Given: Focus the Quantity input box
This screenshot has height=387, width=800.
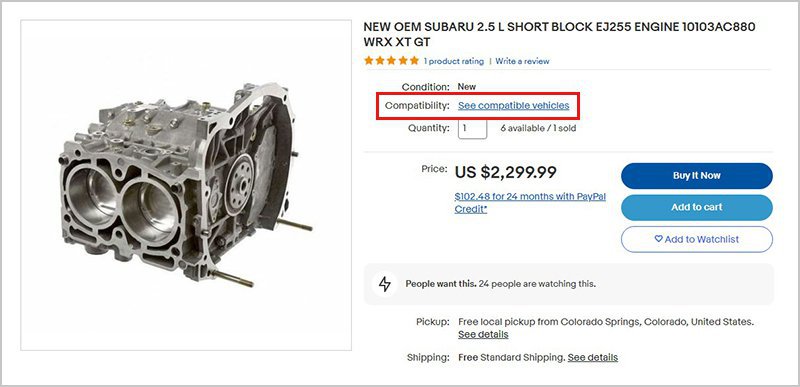Looking at the screenshot, I should coord(472,128).
